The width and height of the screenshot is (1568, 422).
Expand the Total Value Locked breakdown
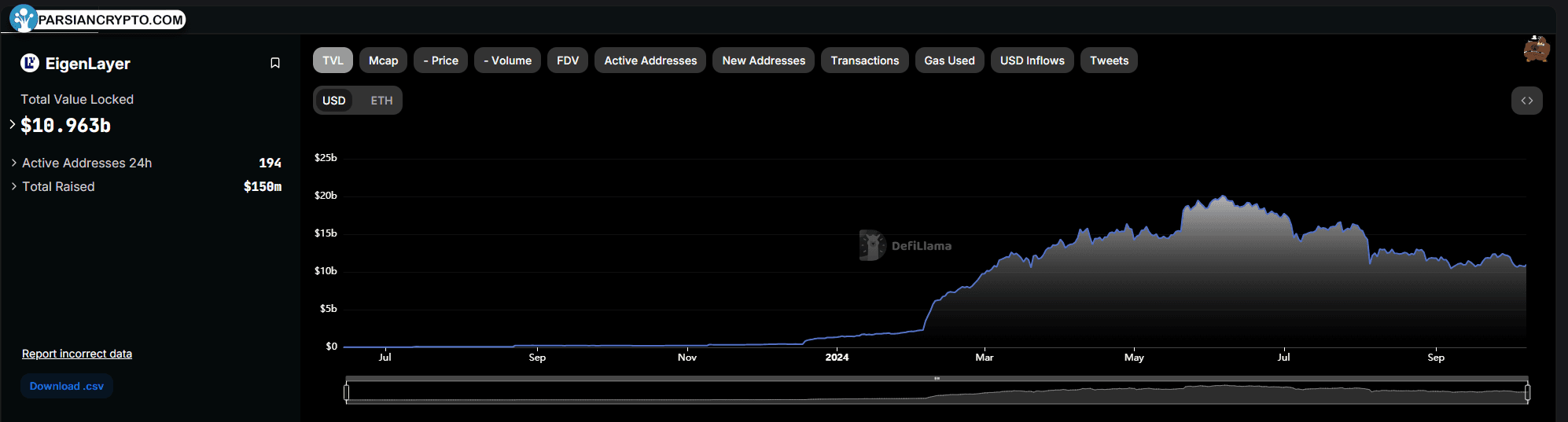(13, 124)
